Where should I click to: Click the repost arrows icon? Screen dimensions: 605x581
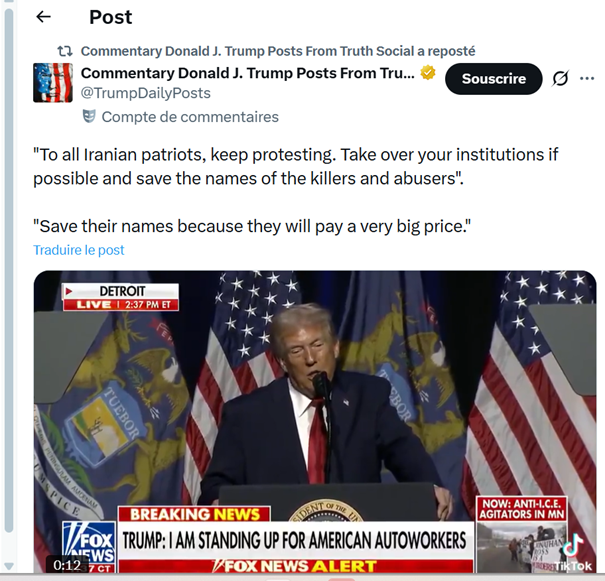pyautogui.click(x=64, y=51)
